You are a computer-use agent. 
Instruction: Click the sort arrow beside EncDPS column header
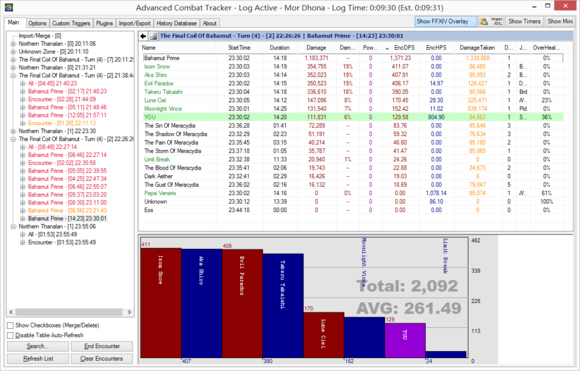387,48
